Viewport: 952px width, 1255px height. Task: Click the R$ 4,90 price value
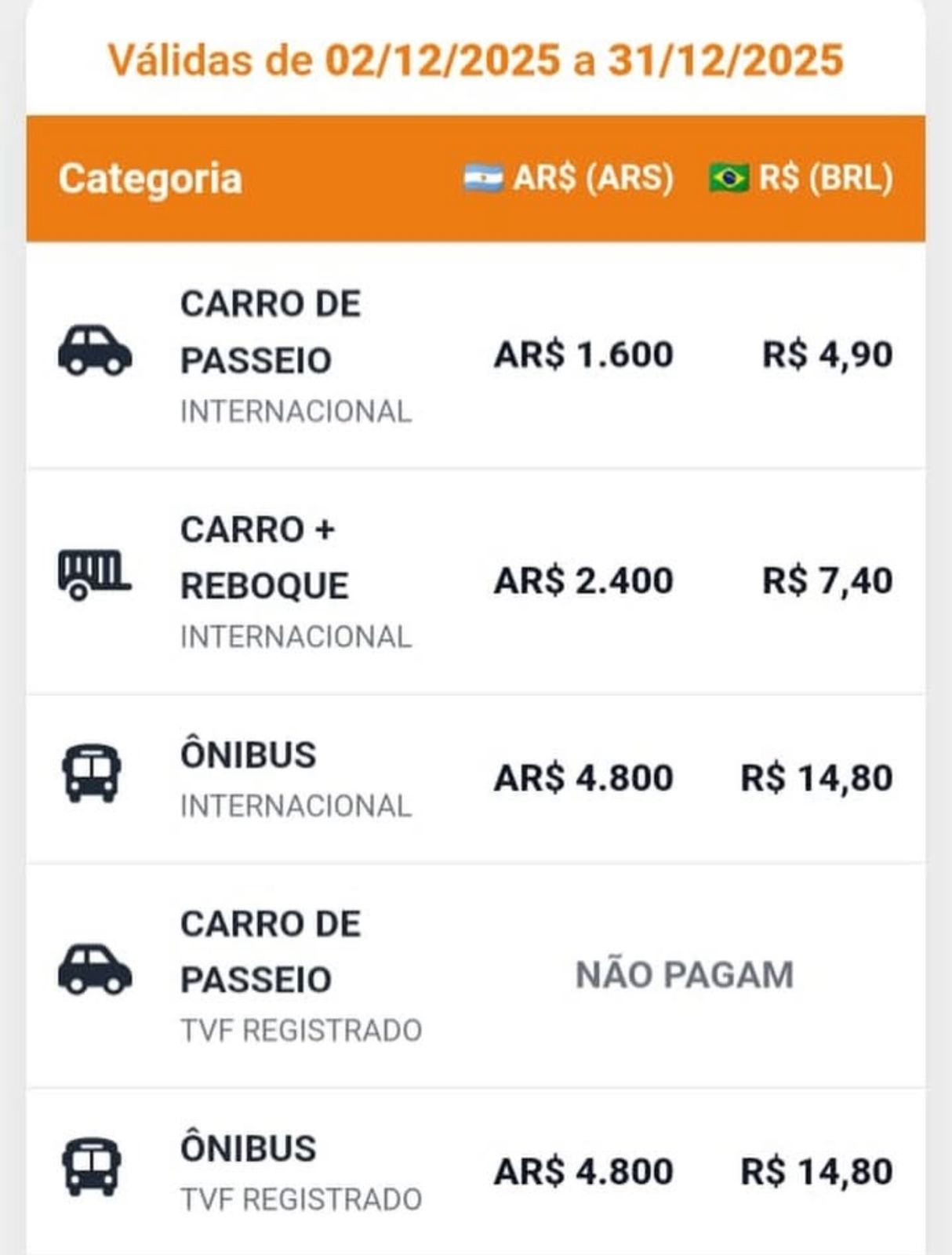click(x=827, y=355)
